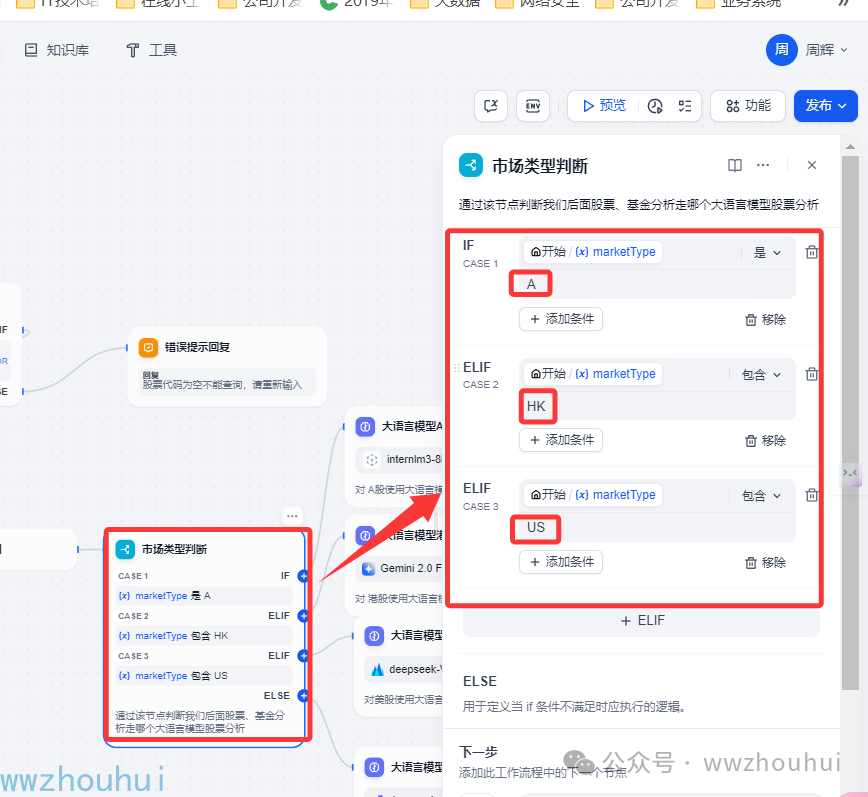Click the 预览 preview button
Image resolution: width=868 pixels, height=797 pixels.
(603, 106)
